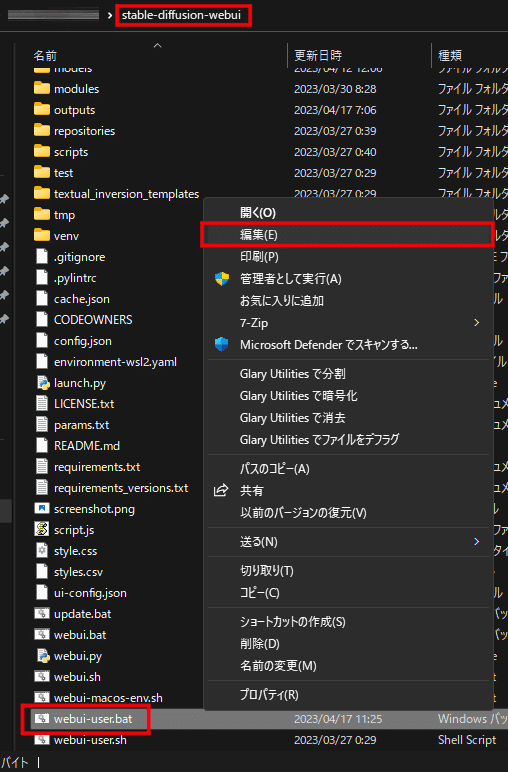Screen dimensions: 508x772
Task: Select the webui-user.sh file name
Action: [x=90, y=740]
